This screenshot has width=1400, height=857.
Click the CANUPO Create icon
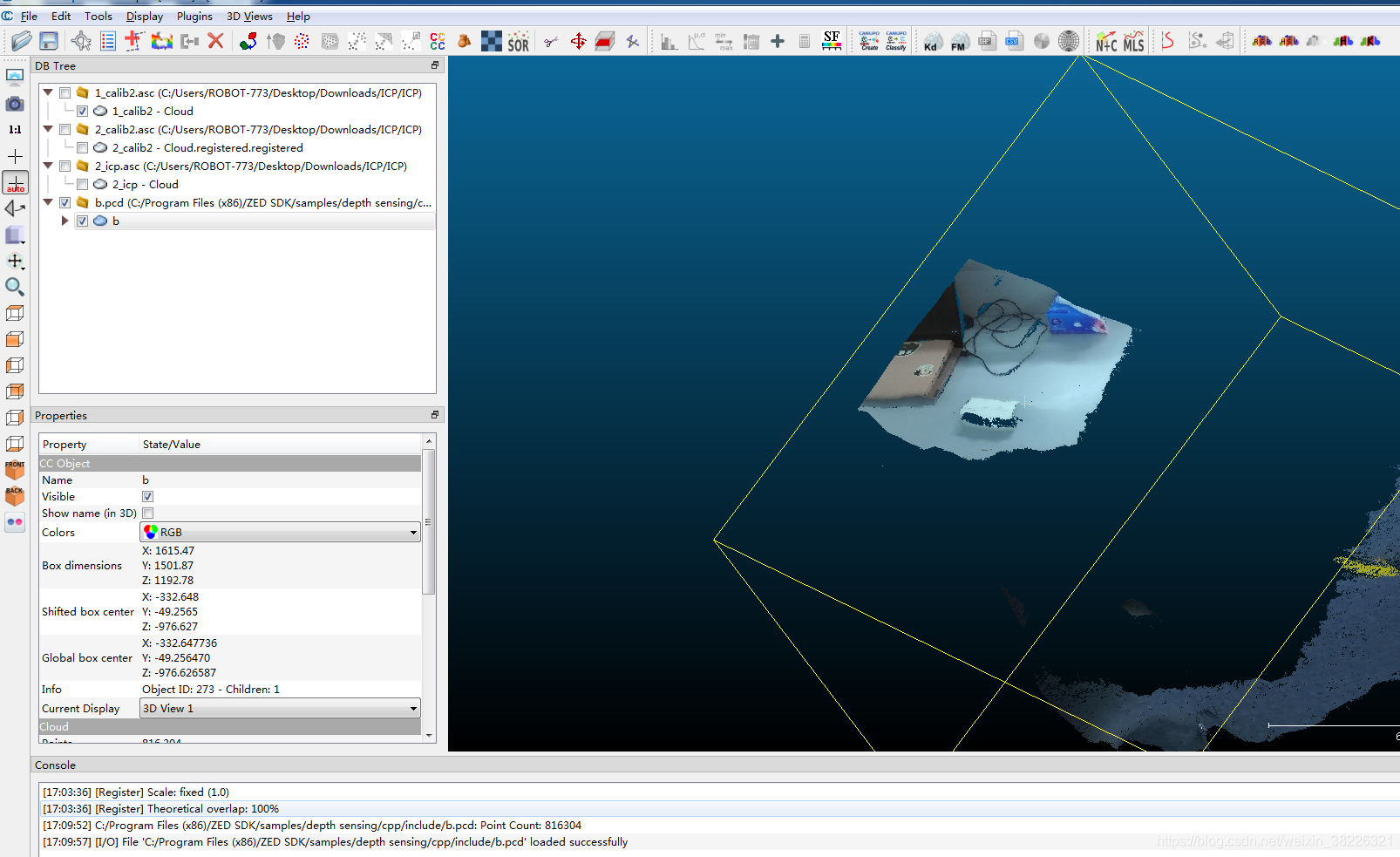869,41
